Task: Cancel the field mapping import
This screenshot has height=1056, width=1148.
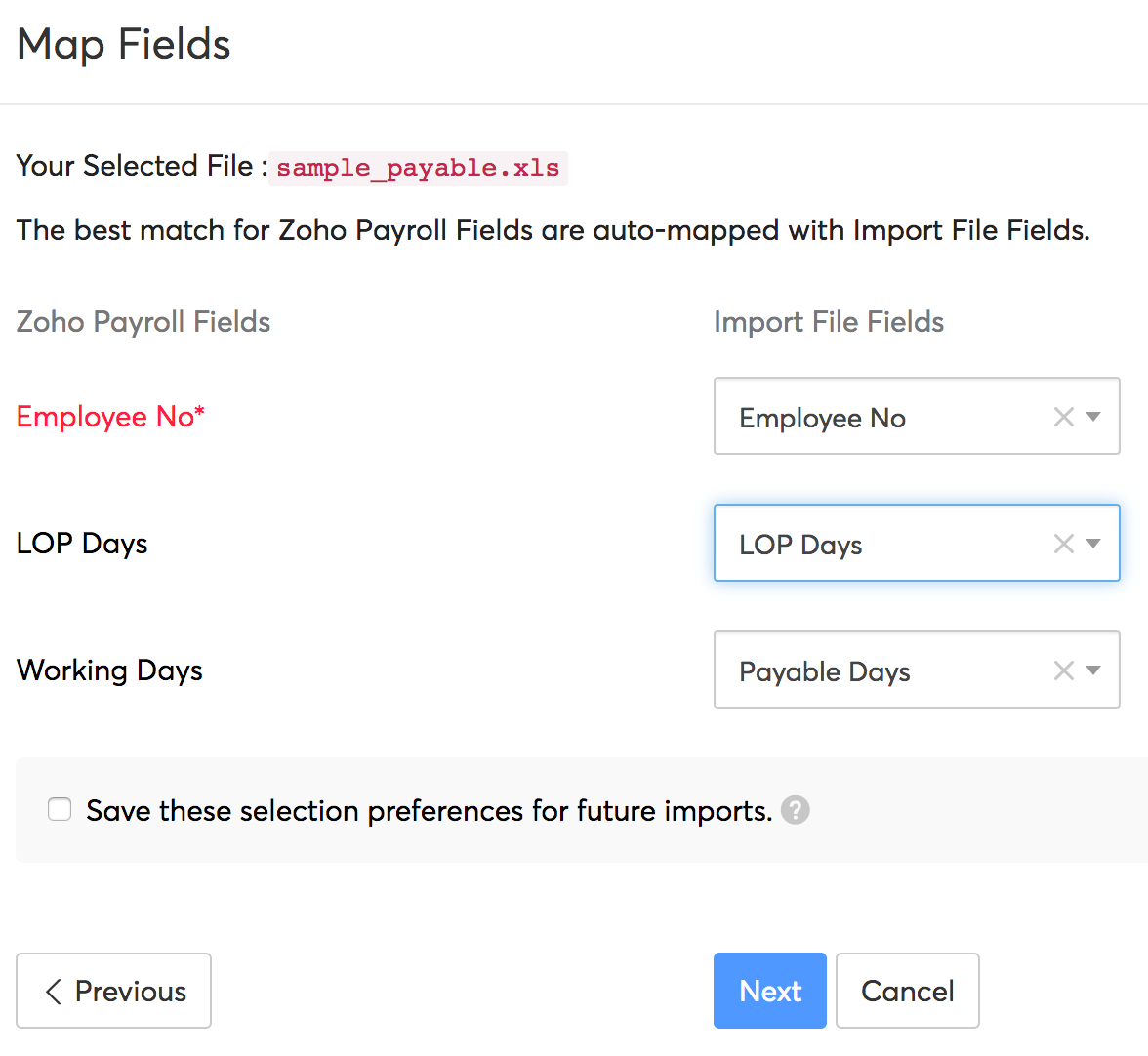Action: (907, 991)
